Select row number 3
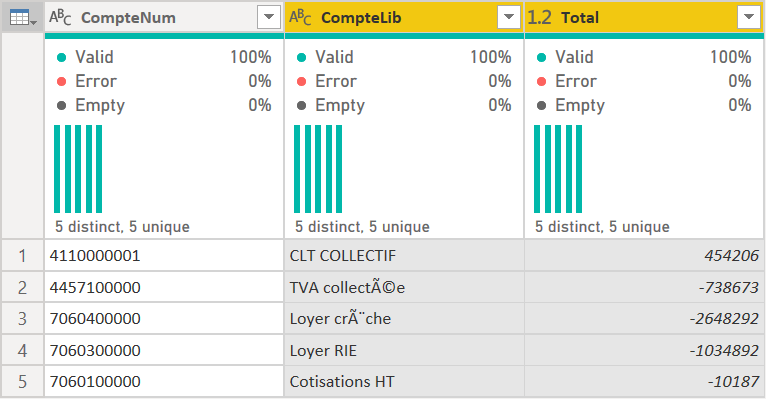The height and width of the screenshot is (399, 766). pos(22,318)
